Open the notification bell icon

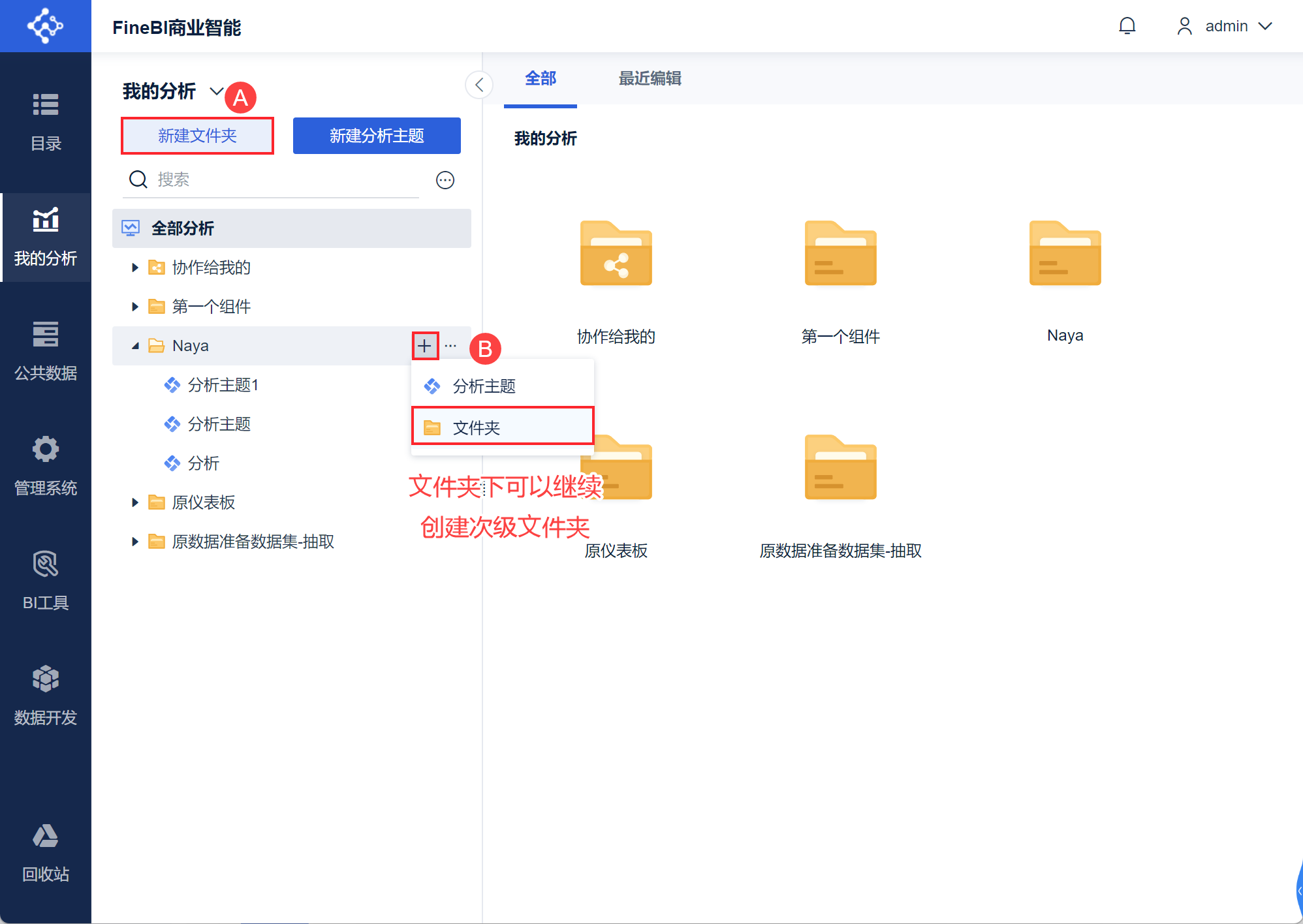(1127, 26)
